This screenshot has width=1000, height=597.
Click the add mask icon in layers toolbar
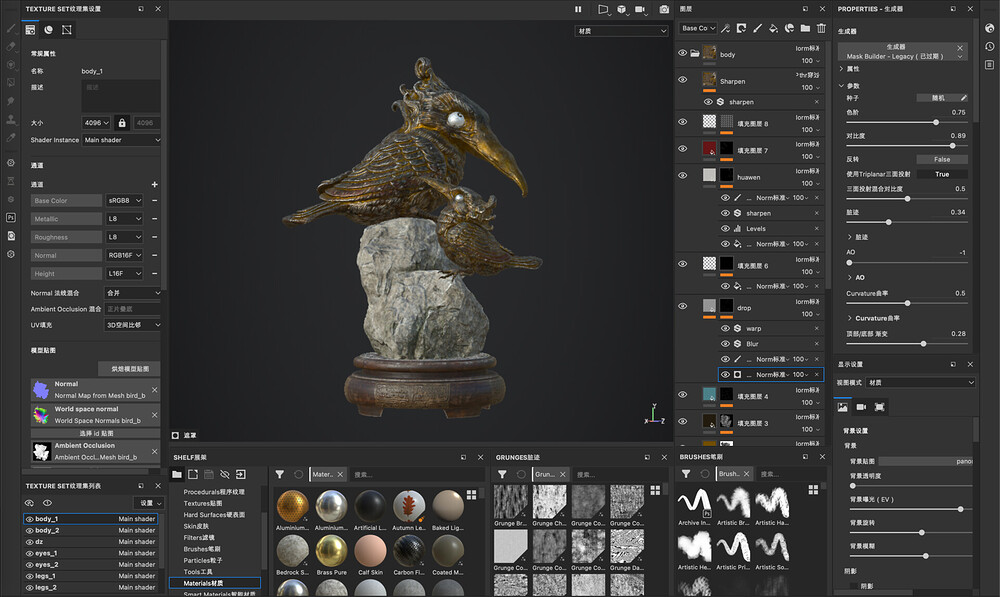pyautogui.click(x=741, y=28)
